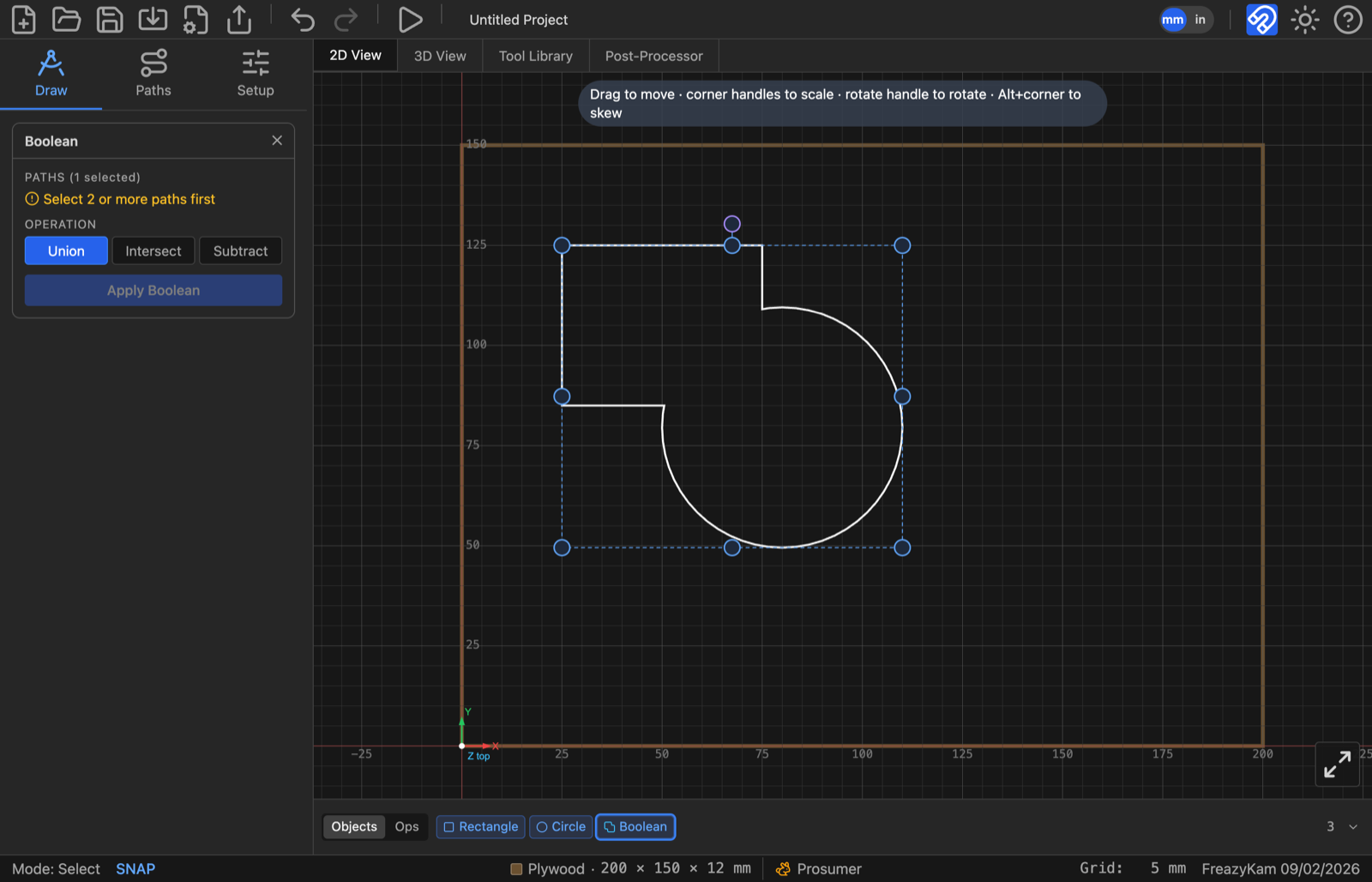Switch units to inches

pyautogui.click(x=1200, y=20)
